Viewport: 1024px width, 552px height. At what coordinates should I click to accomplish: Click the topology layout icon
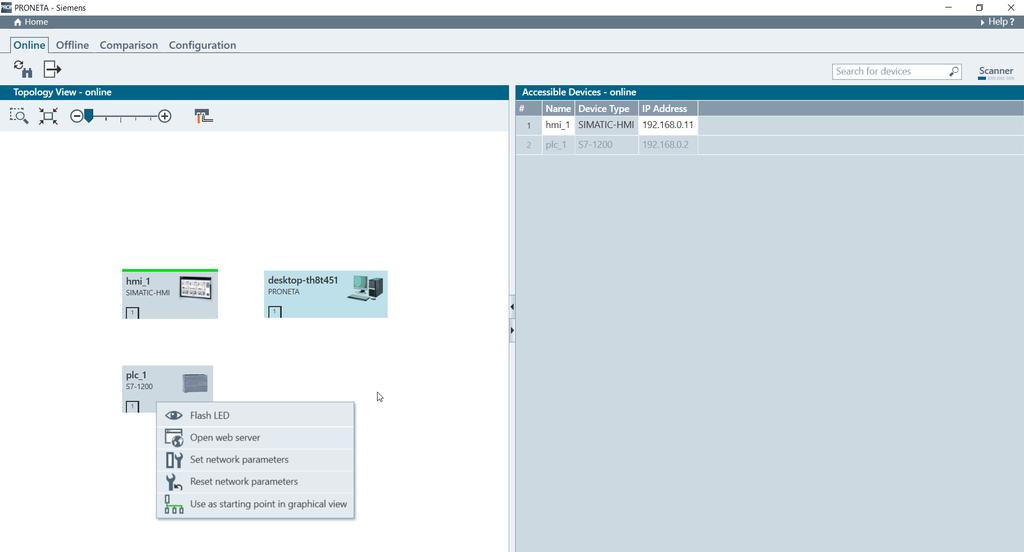click(204, 116)
